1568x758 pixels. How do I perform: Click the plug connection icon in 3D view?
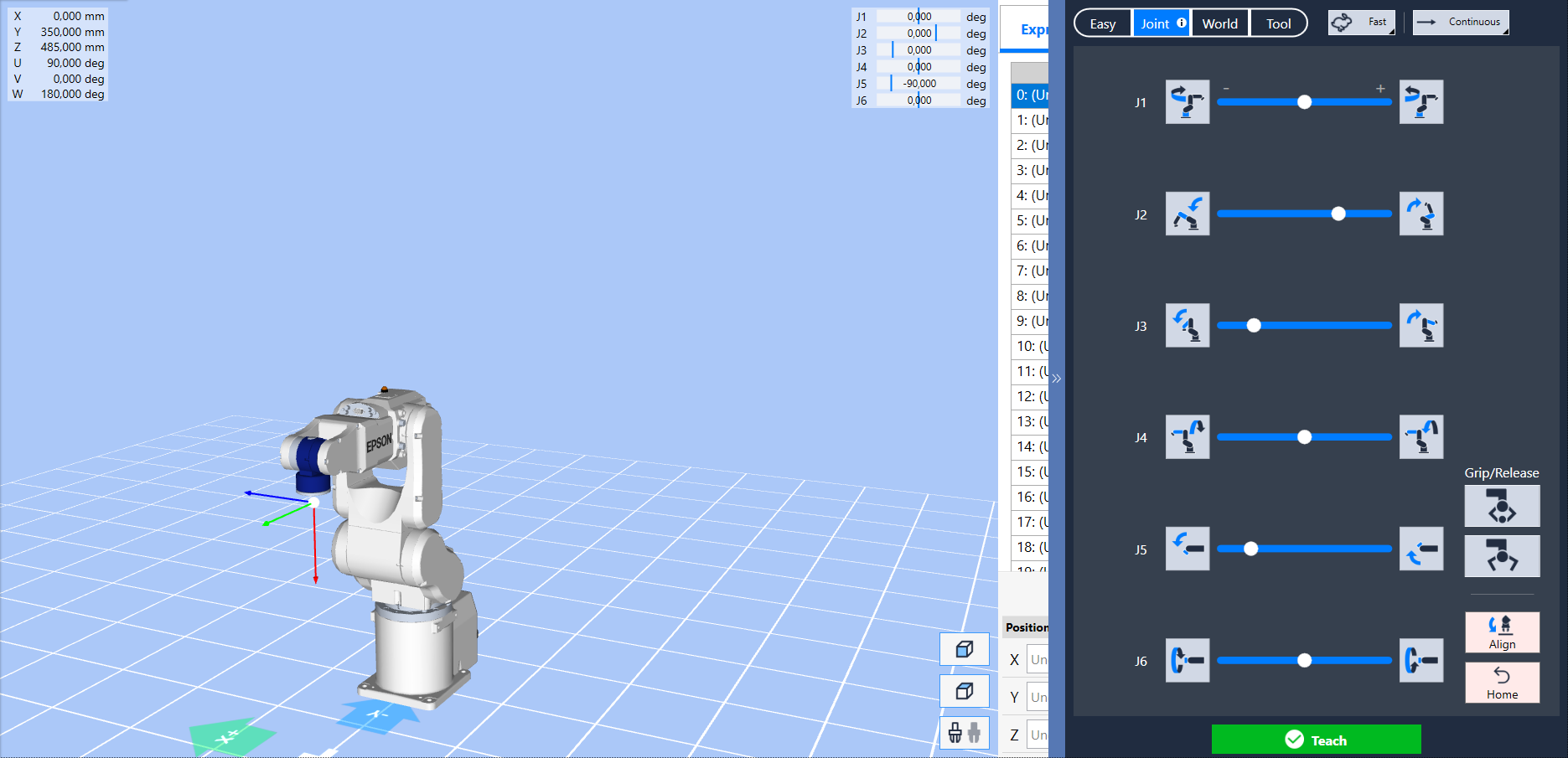tap(965, 733)
